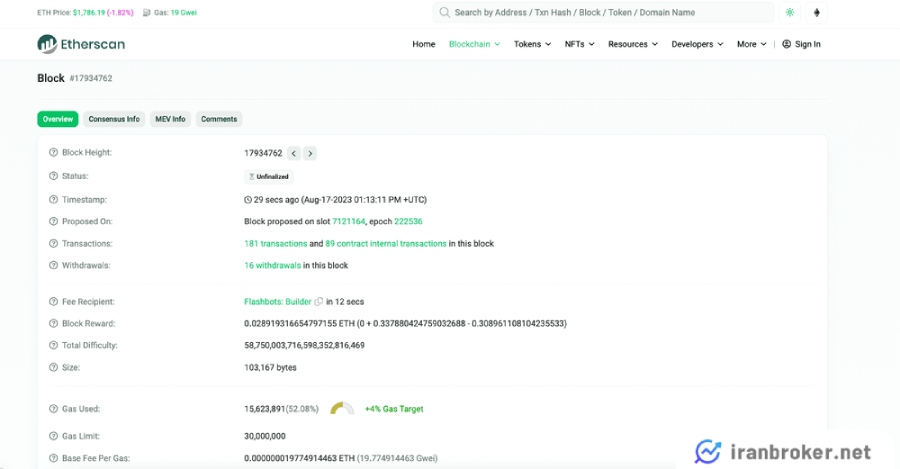Click help icon beside Gas Limit

53,436
